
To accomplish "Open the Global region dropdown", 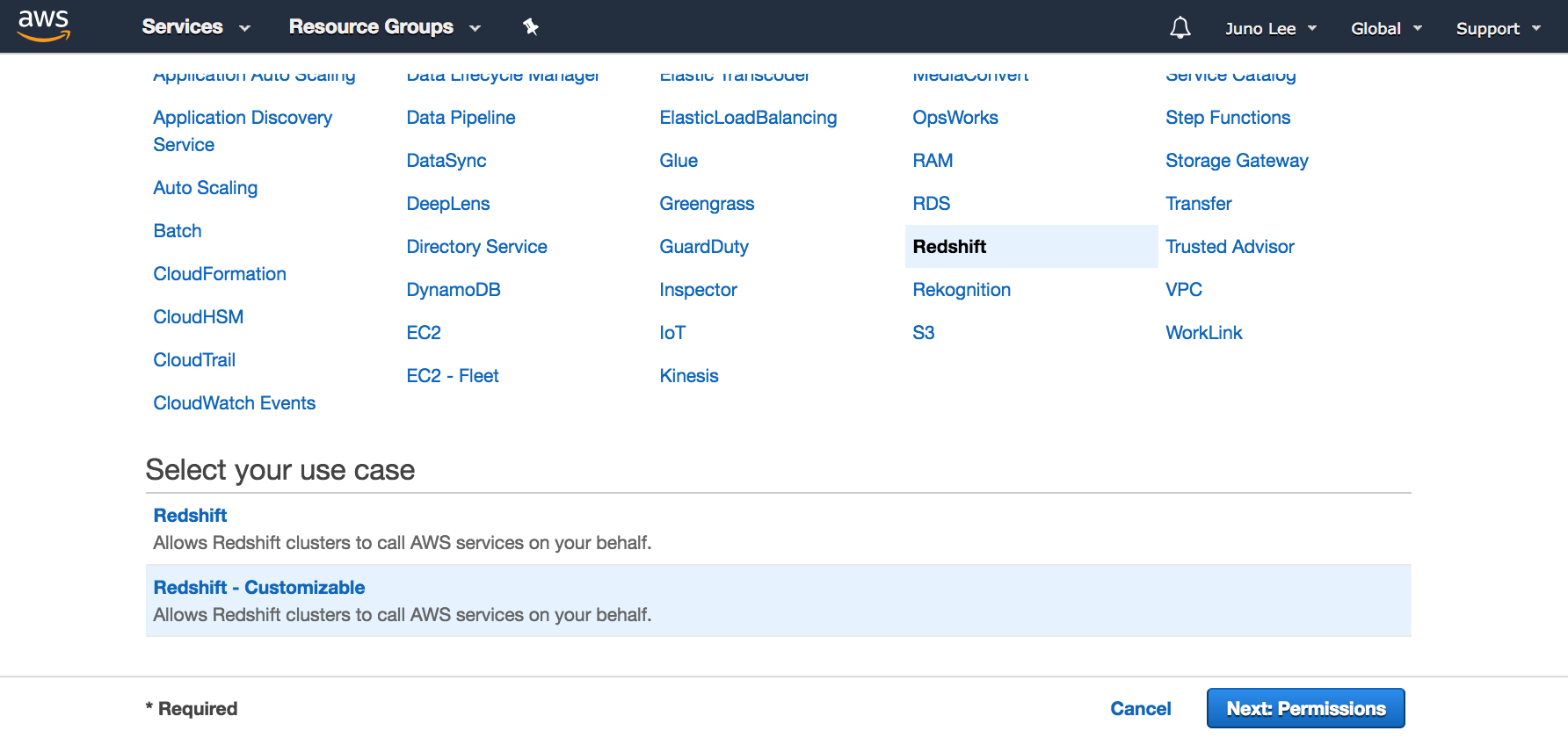I will click(1386, 29).
